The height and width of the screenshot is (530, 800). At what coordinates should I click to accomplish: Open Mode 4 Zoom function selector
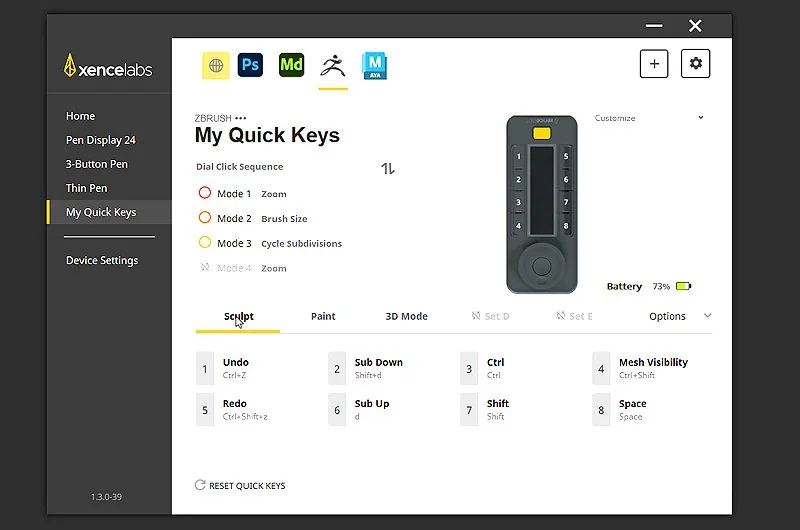274,268
